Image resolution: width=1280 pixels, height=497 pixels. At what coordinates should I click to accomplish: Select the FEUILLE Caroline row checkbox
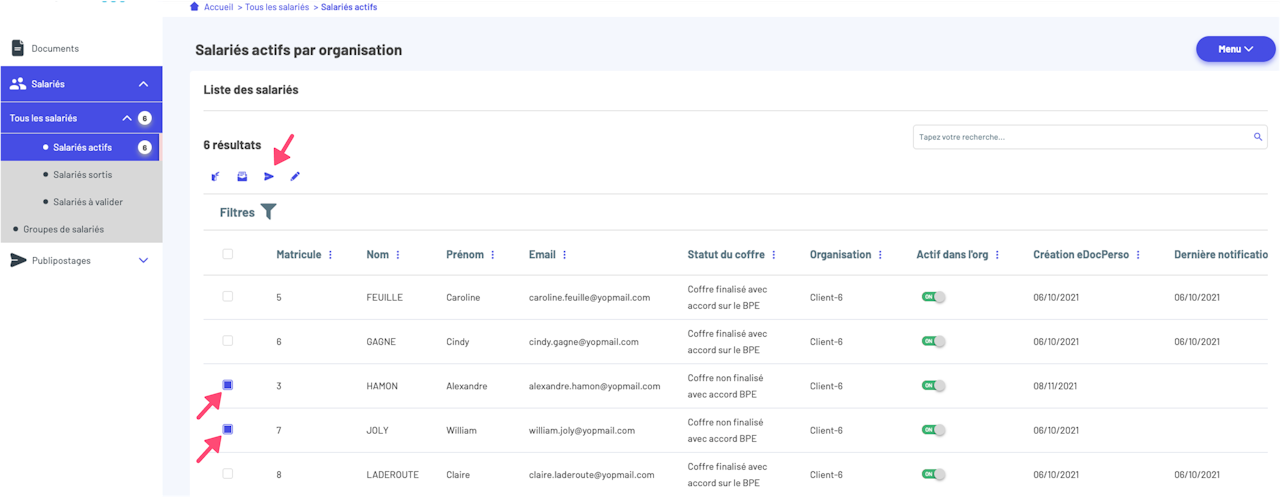pos(228,297)
